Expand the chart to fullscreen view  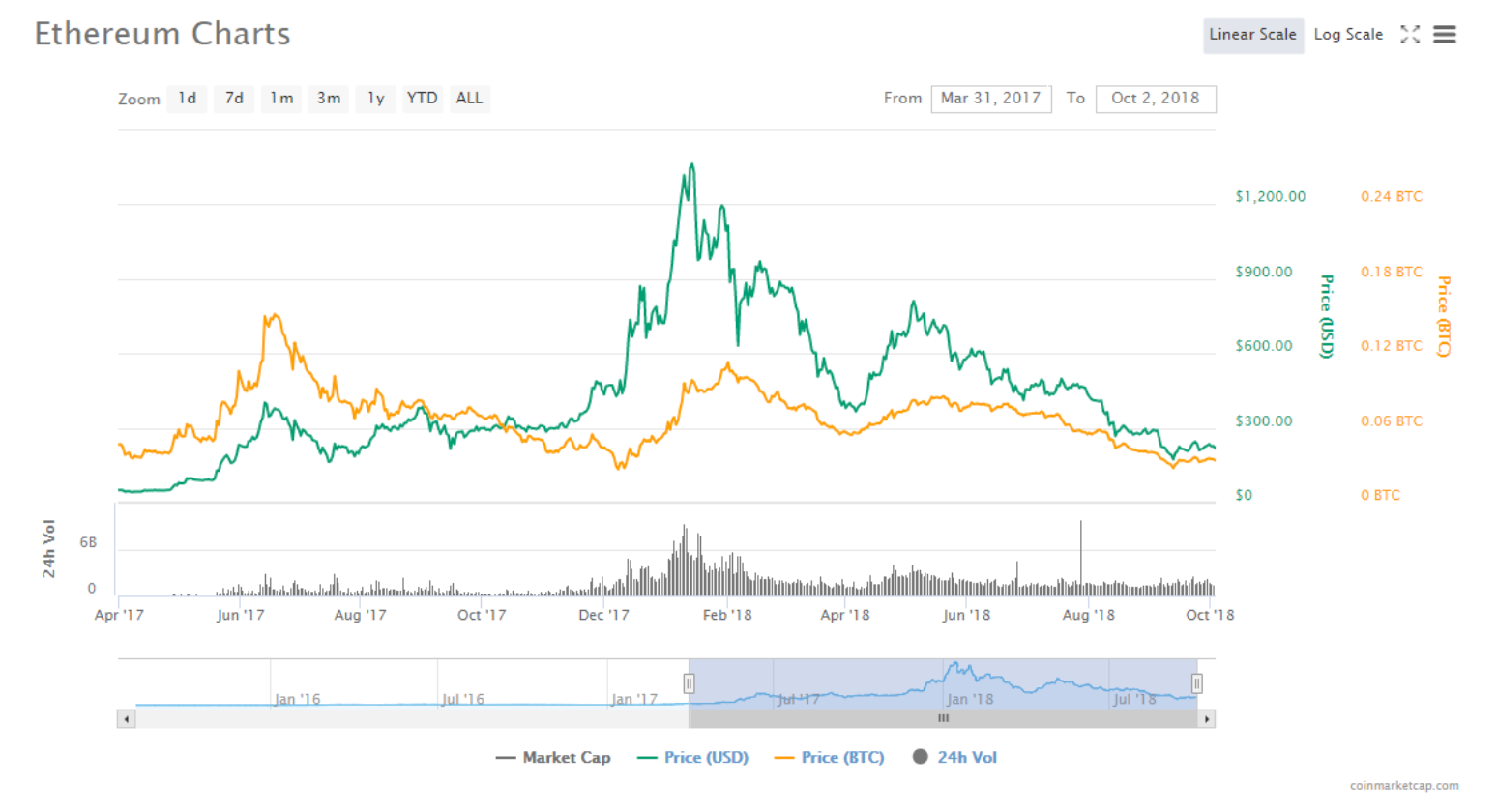(x=1410, y=34)
